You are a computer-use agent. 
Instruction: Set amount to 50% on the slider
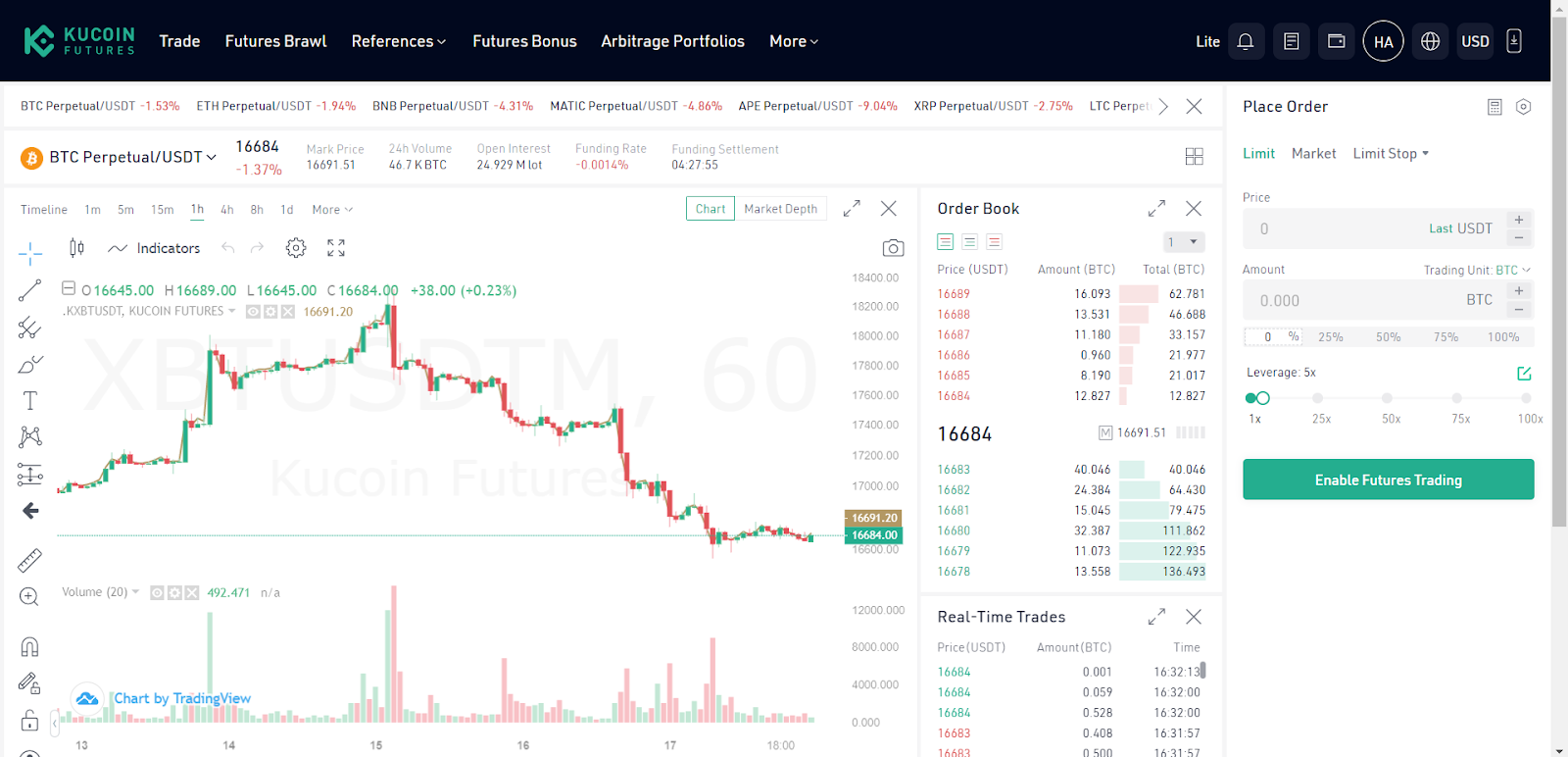point(1388,337)
